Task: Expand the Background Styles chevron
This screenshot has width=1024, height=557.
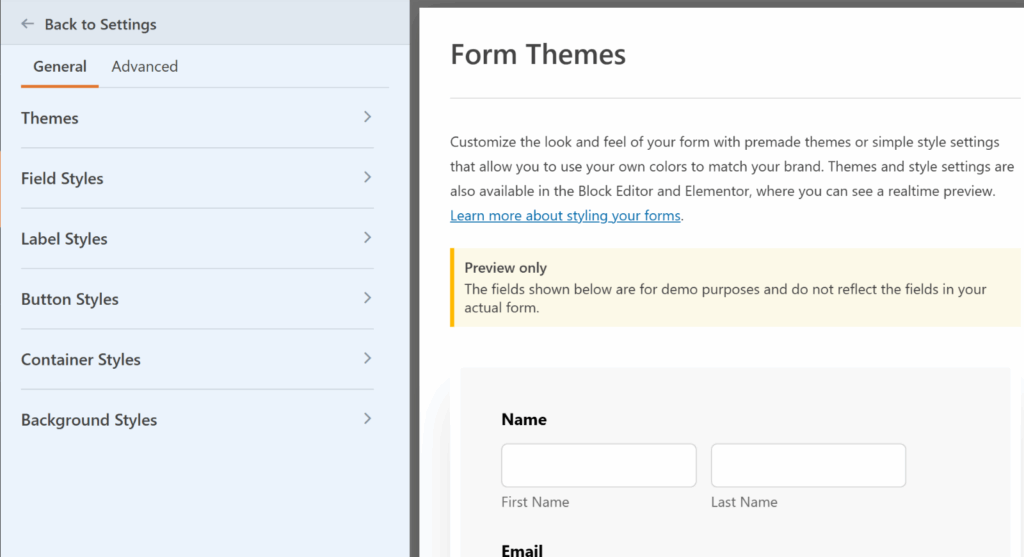Action: tap(368, 419)
